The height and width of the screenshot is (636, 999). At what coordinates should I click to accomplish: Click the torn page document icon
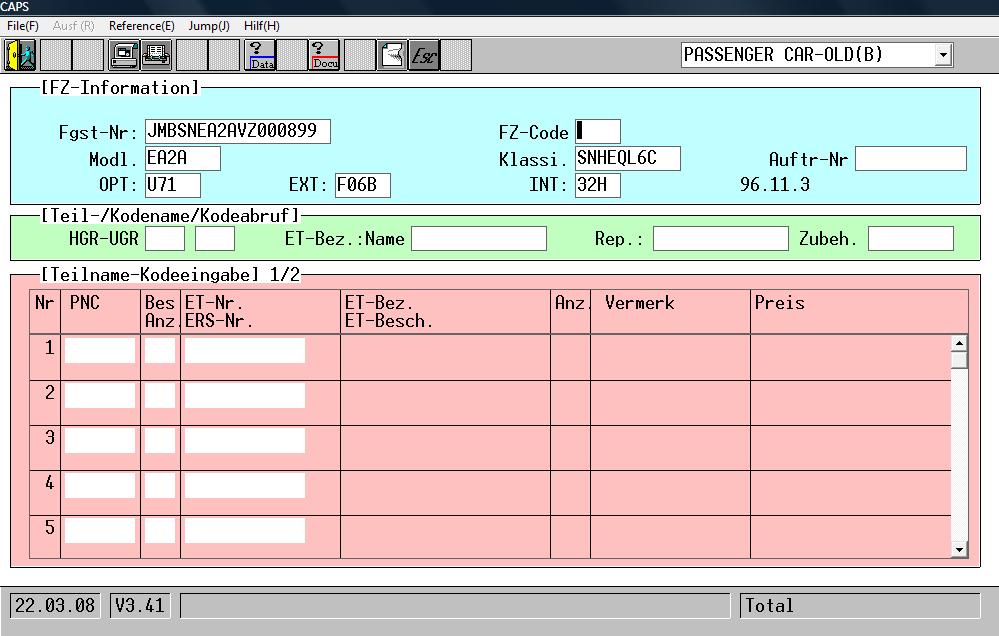(393, 55)
